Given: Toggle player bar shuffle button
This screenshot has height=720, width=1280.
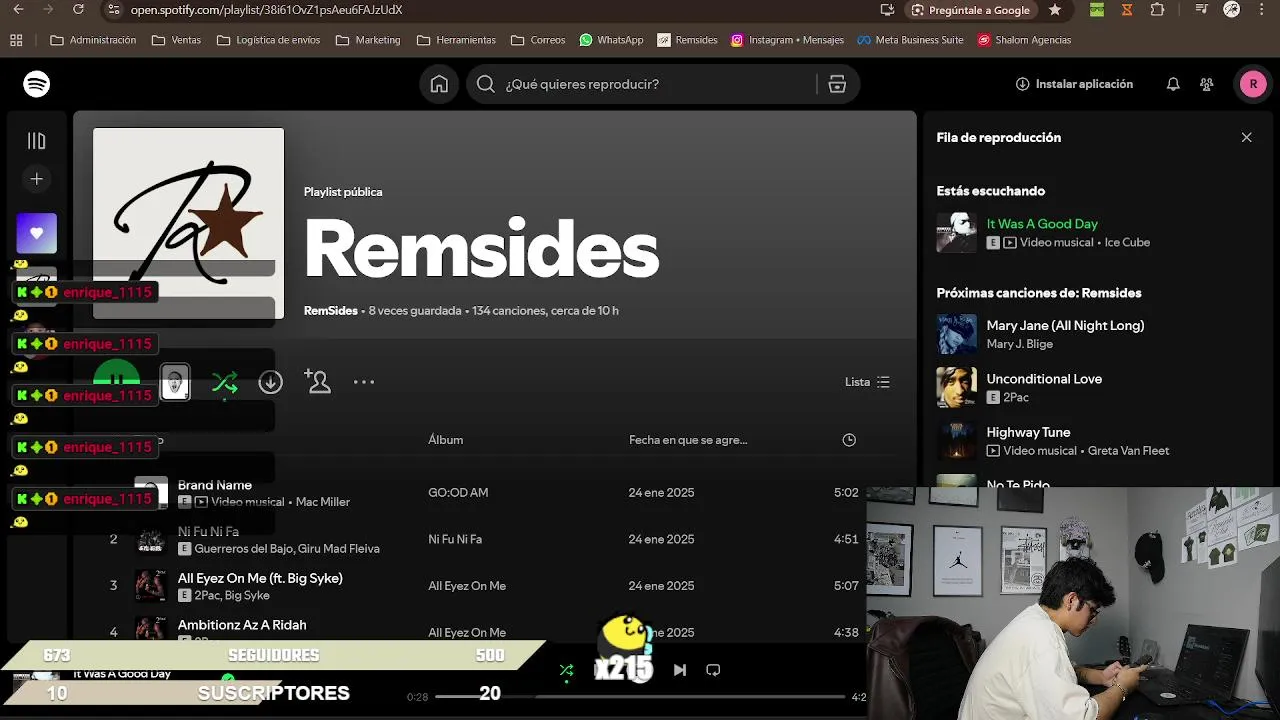Looking at the screenshot, I should click(566, 670).
